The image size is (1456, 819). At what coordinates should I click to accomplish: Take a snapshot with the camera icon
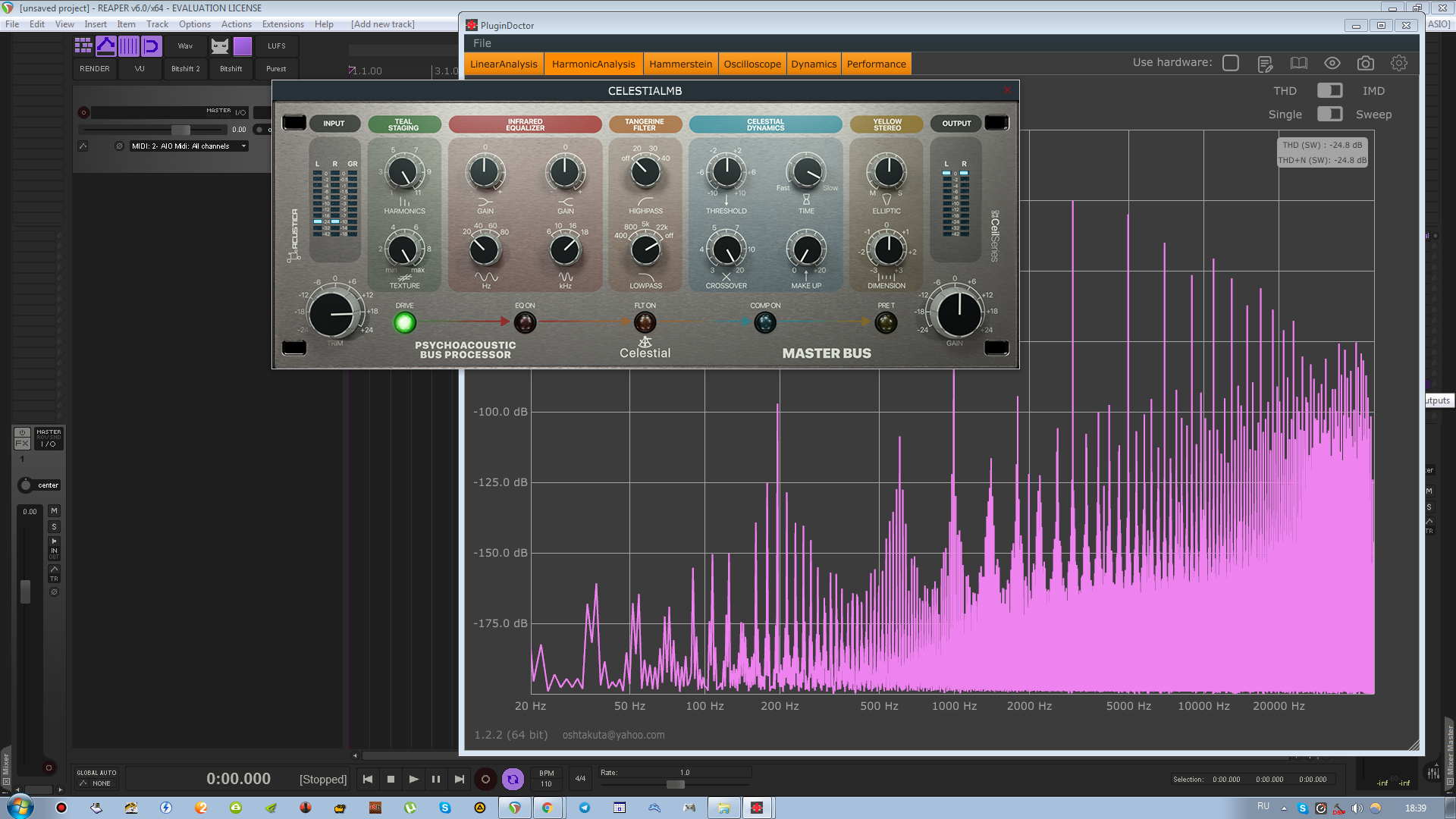[1366, 63]
